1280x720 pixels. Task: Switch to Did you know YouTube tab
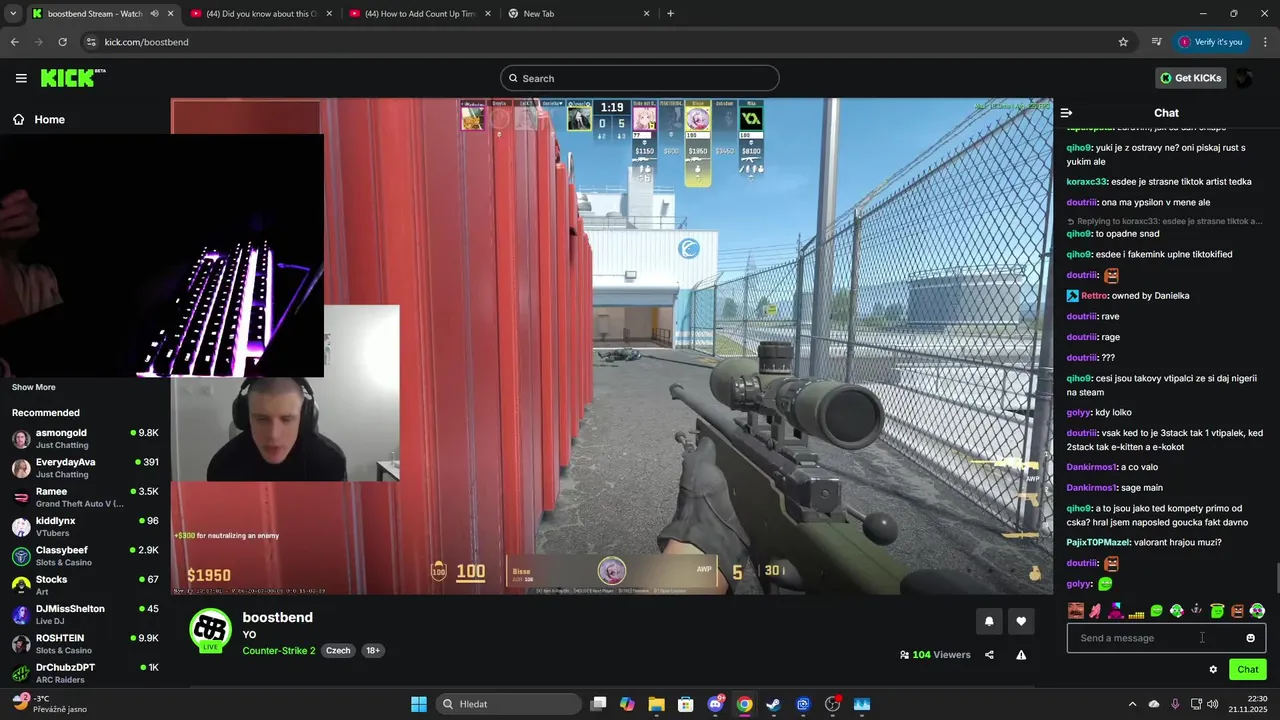point(262,14)
